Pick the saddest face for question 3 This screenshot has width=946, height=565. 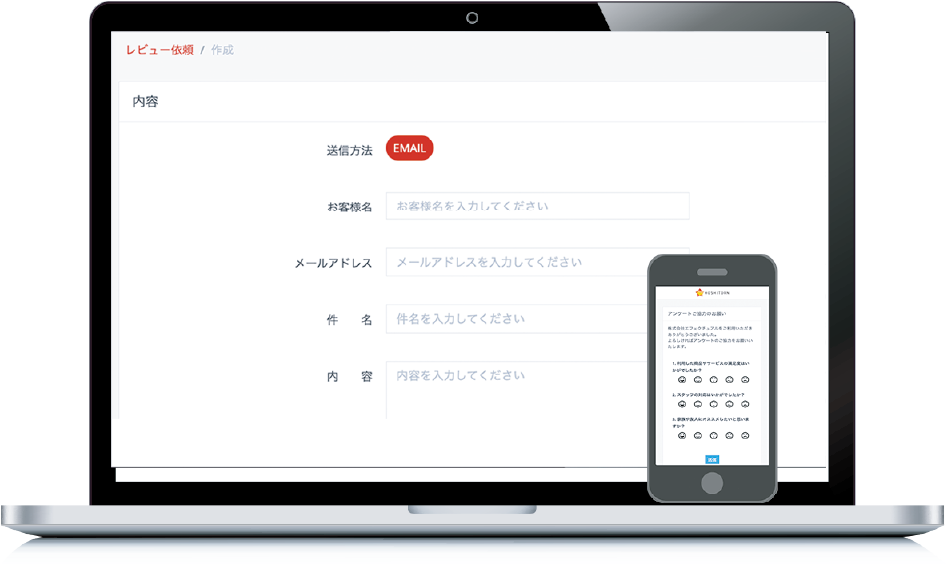(745, 435)
